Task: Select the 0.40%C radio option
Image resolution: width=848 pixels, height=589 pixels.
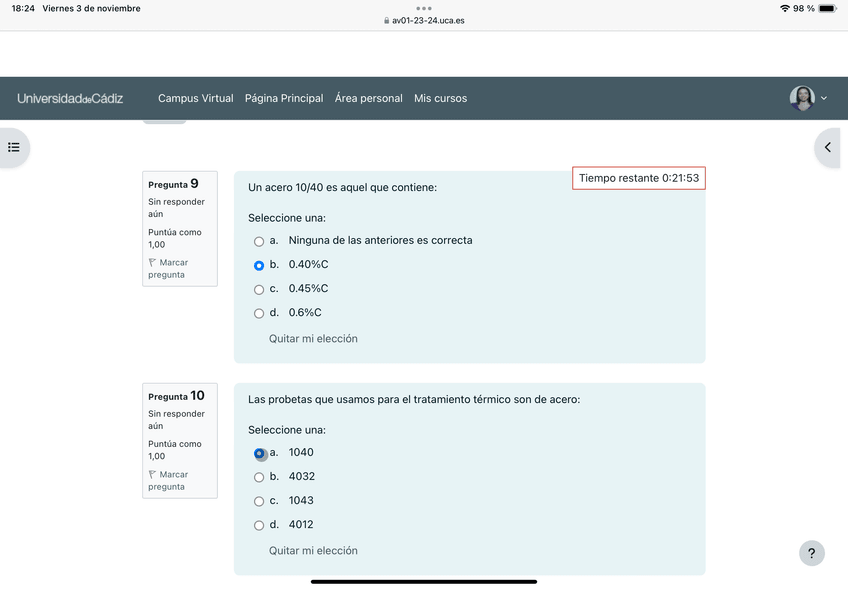Action: 259,266
